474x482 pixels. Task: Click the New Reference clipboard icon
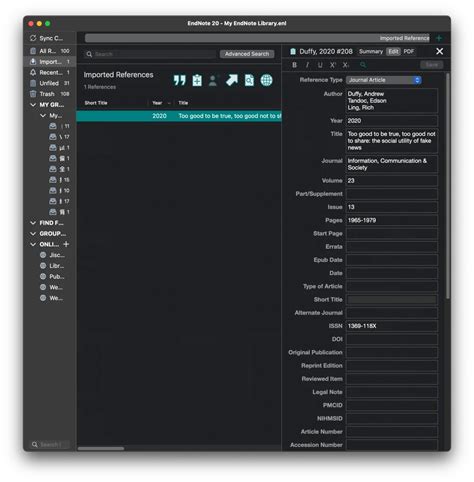197,80
